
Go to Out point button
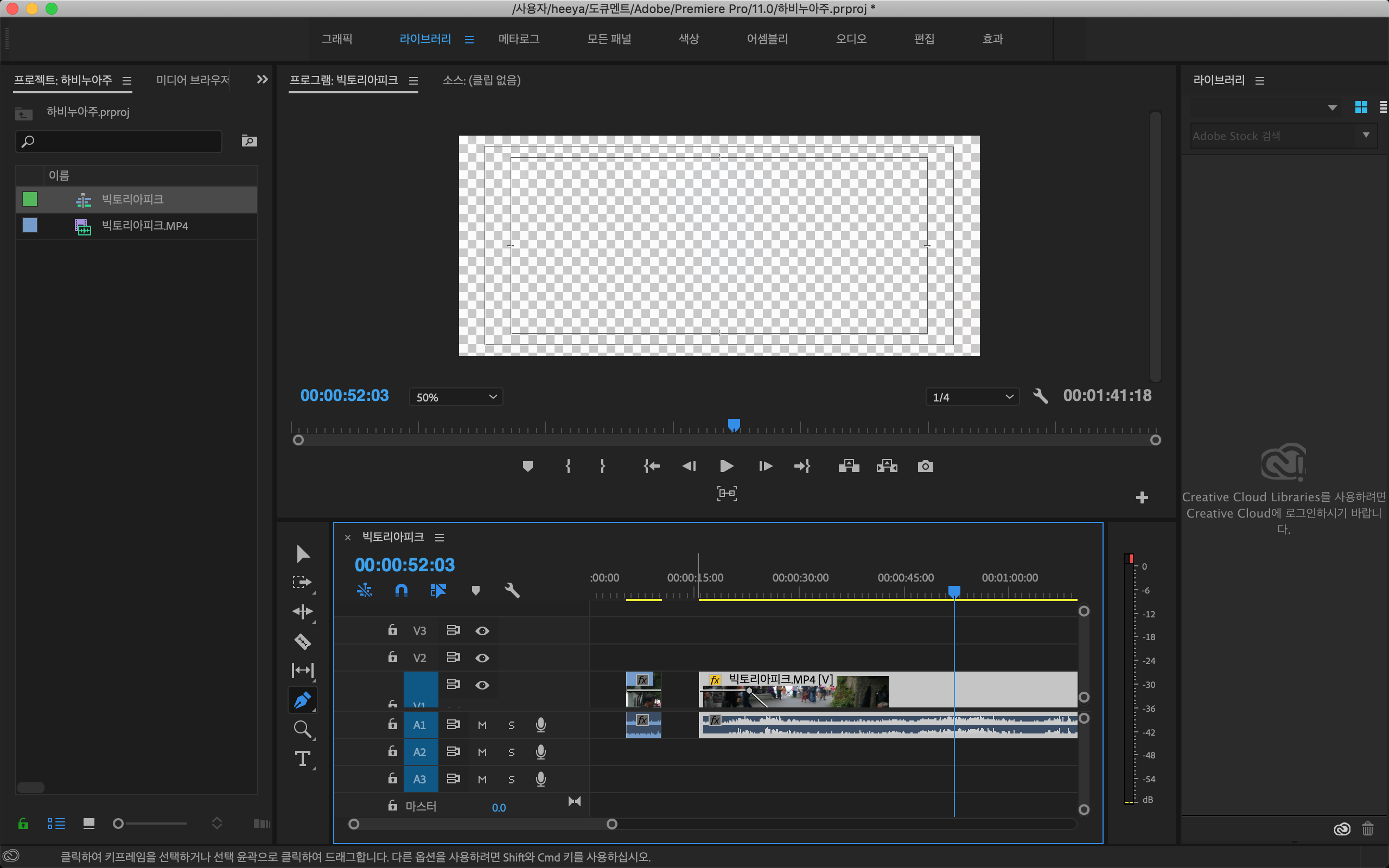[x=802, y=466]
